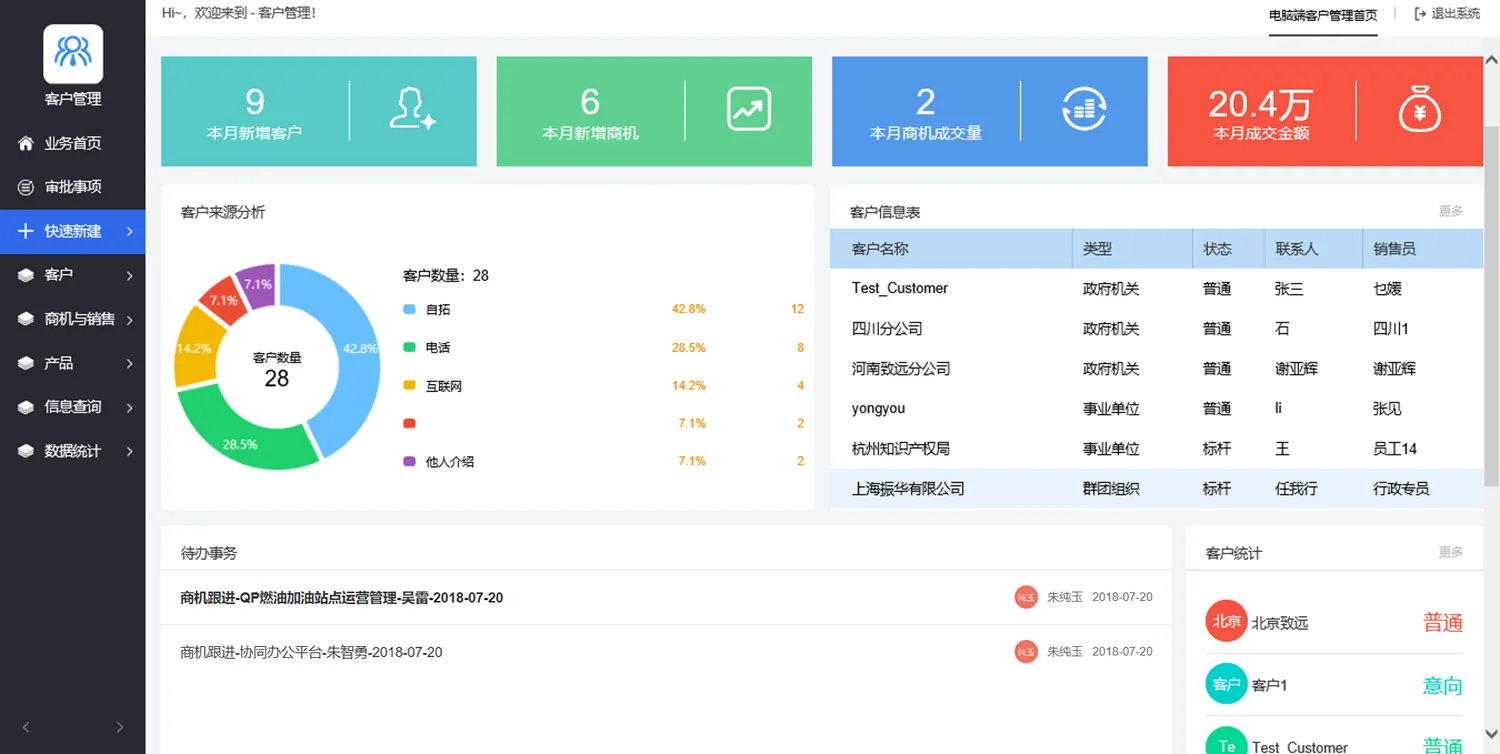Viewport: 1500px width, 754px height.
Task: Open task 商机跟进-QP燃油加油站点运营管理
Action: [342, 598]
